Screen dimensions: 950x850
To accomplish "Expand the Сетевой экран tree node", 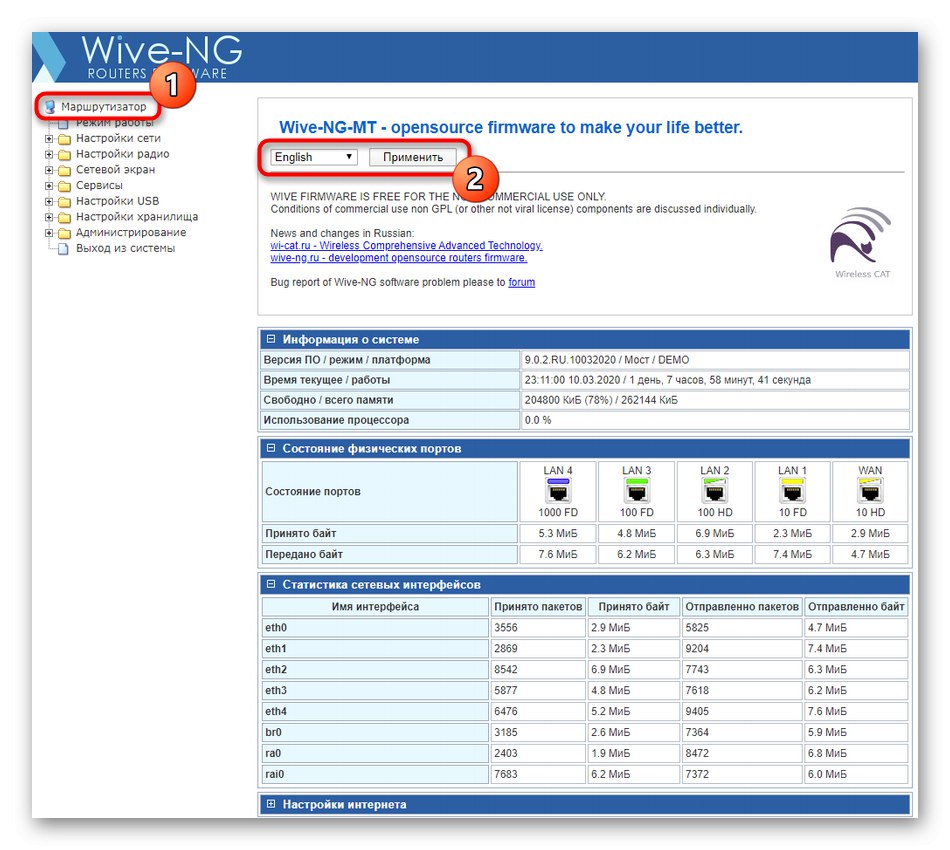I will 49,170.
